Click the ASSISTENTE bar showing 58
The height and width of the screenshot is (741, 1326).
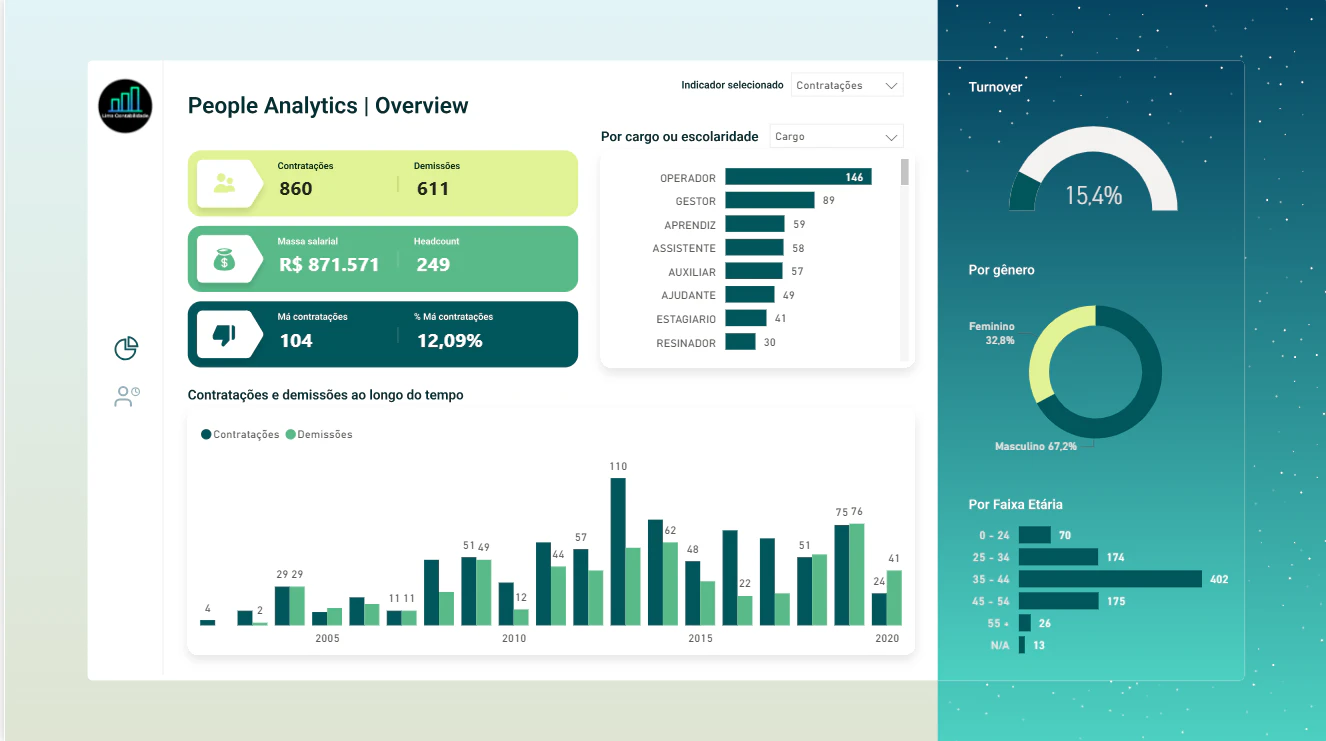[754, 247]
